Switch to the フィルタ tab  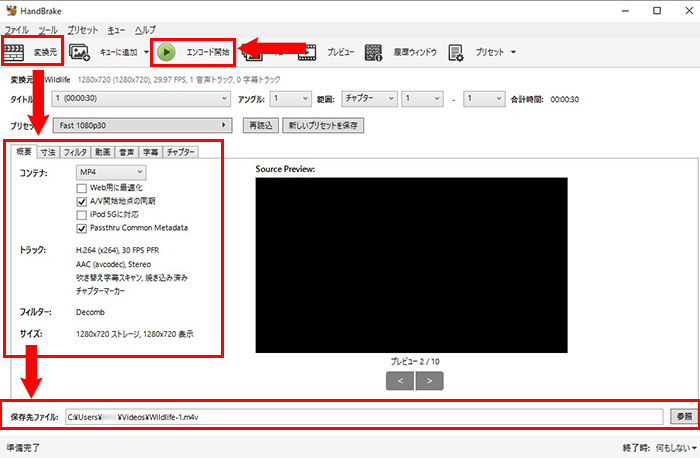75,153
